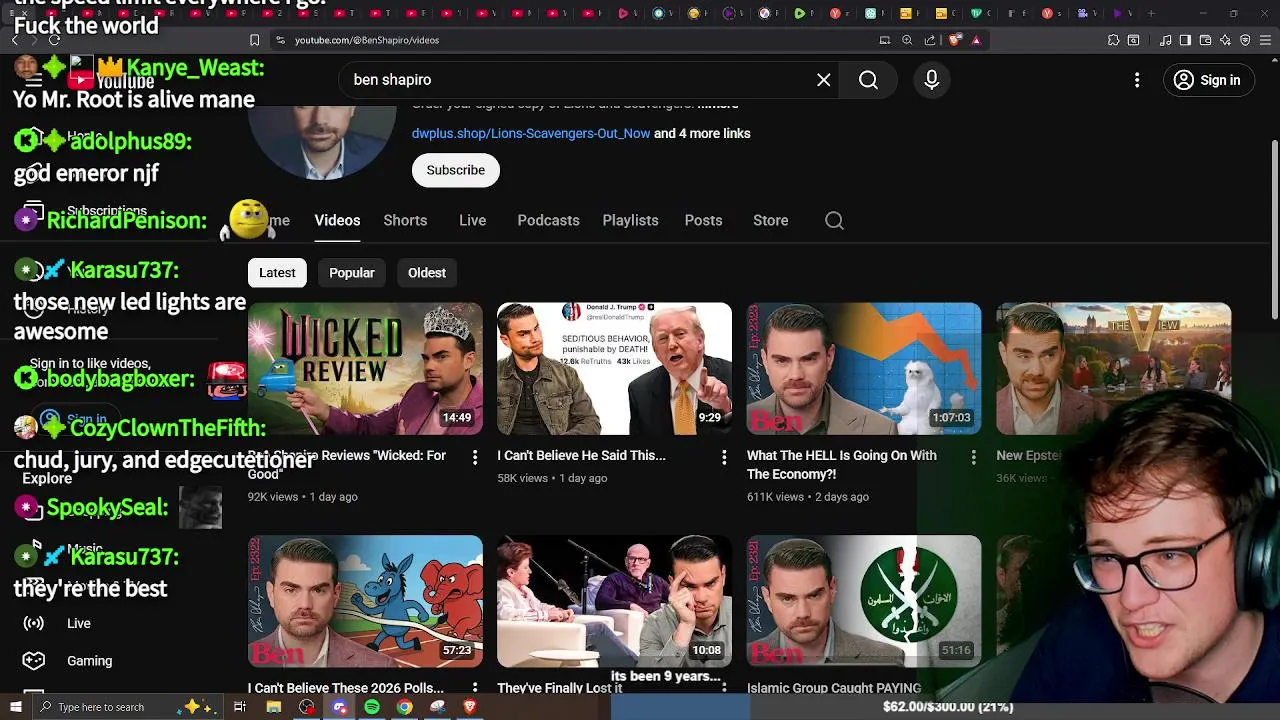
Task: Click title 'I Can't Believe He Said This...'
Action: coord(581,455)
